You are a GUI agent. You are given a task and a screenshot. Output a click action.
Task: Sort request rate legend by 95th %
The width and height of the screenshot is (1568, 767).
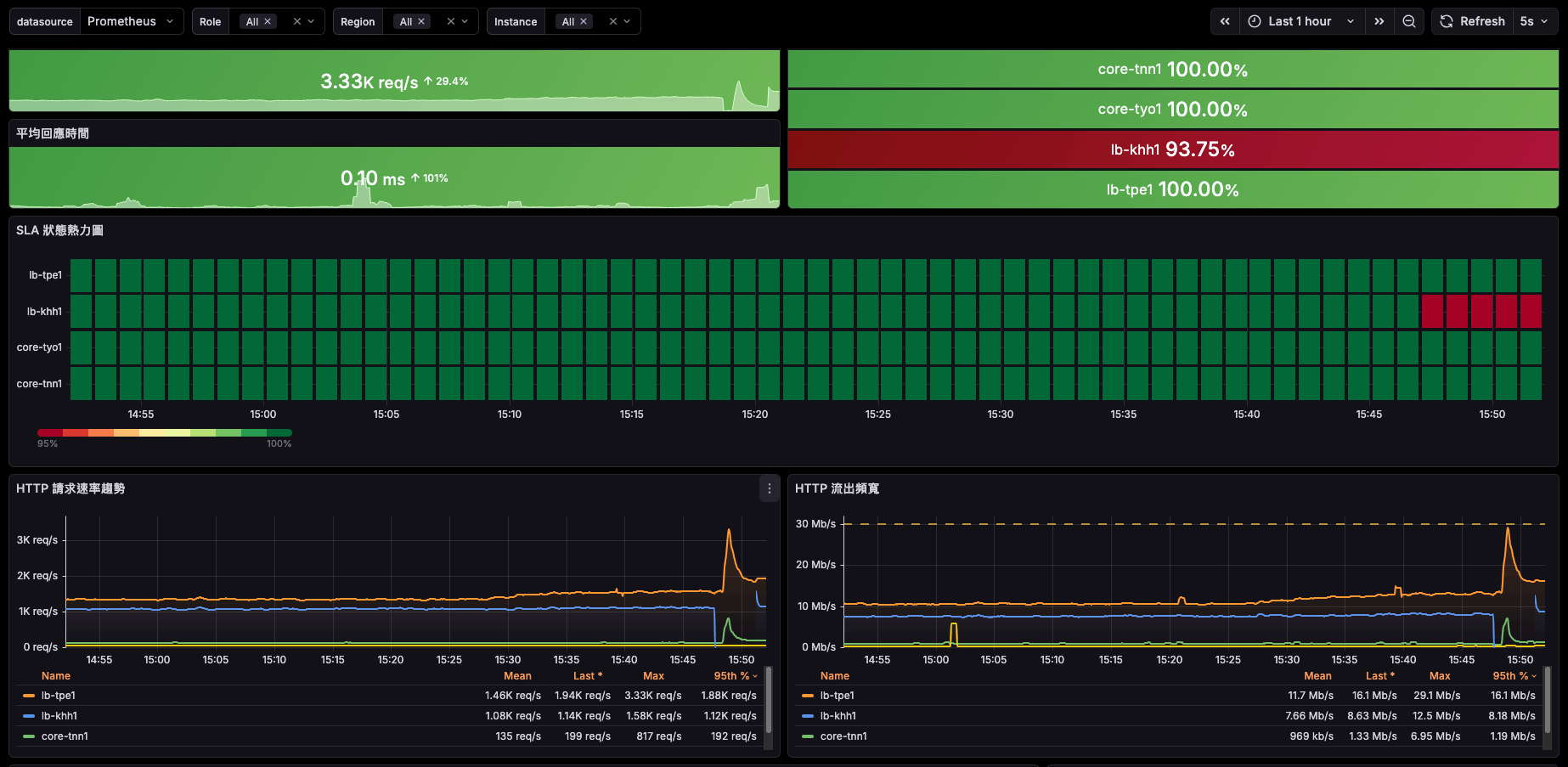point(735,676)
